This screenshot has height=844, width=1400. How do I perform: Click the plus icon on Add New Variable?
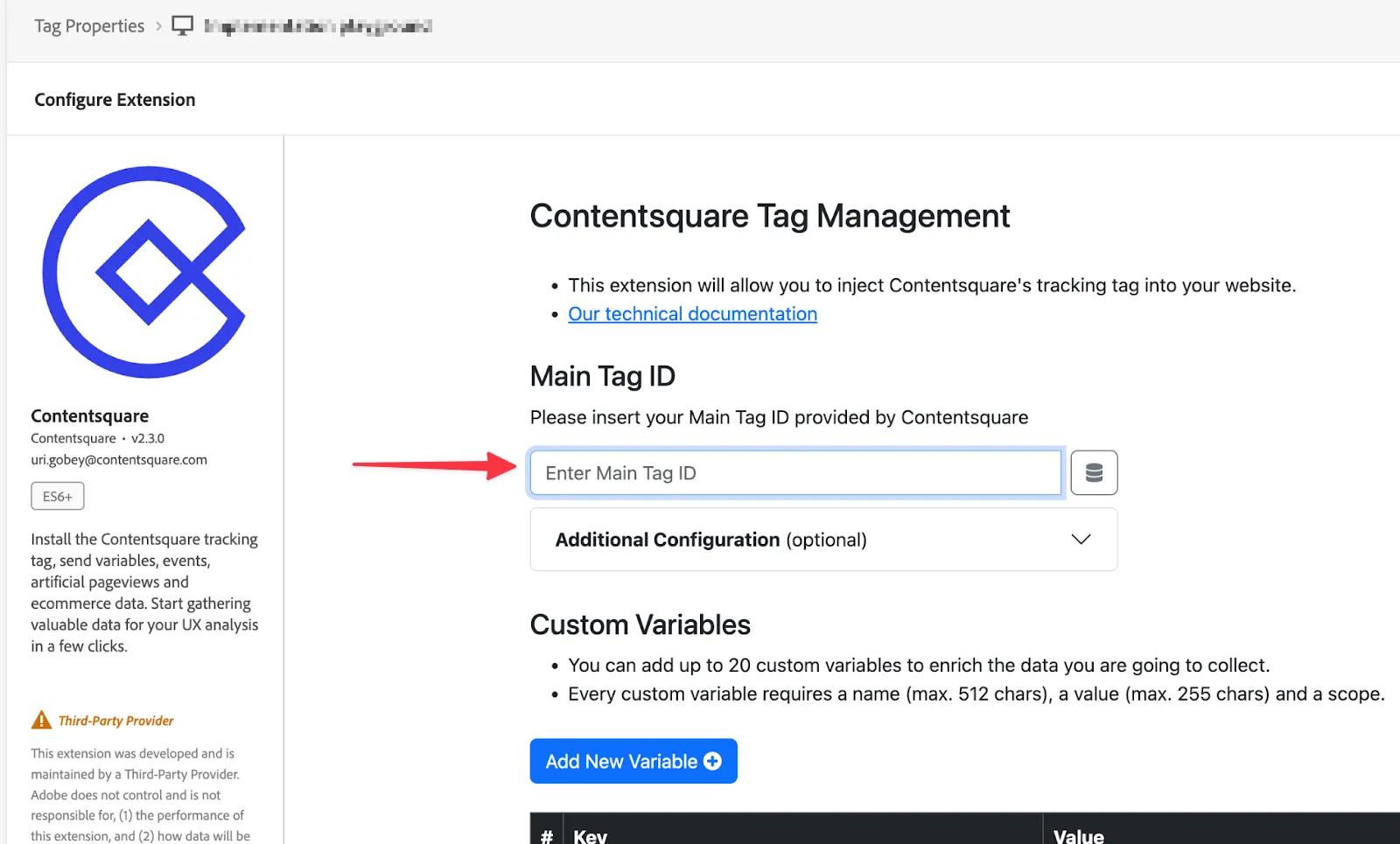712,761
